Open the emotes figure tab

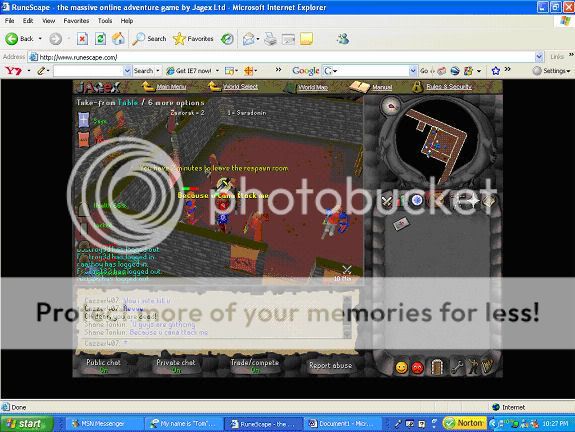[x=472, y=367]
